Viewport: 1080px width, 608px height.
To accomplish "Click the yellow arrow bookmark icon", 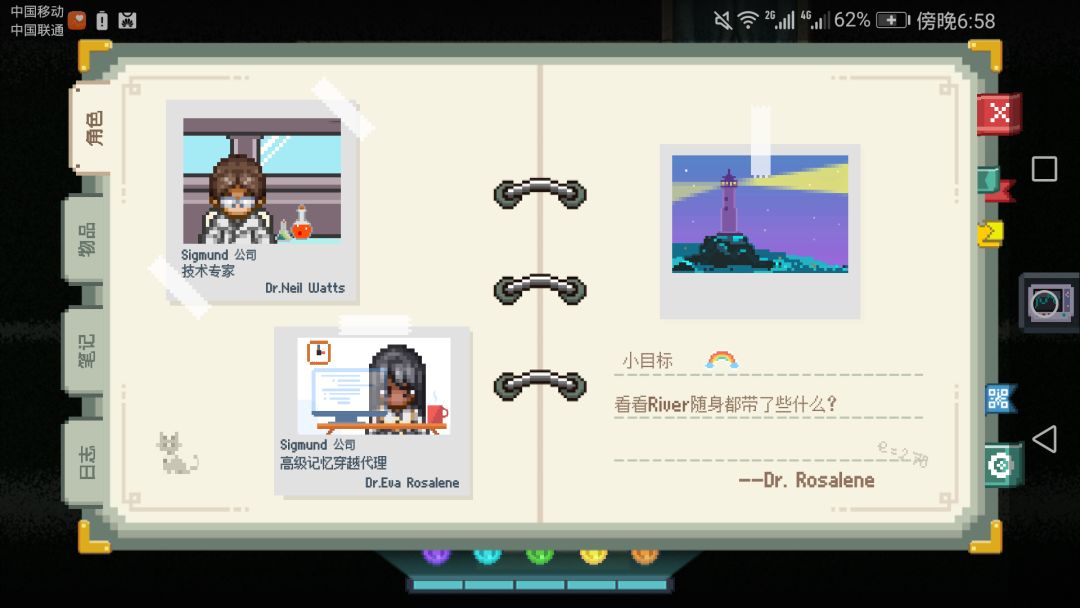I will point(990,233).
